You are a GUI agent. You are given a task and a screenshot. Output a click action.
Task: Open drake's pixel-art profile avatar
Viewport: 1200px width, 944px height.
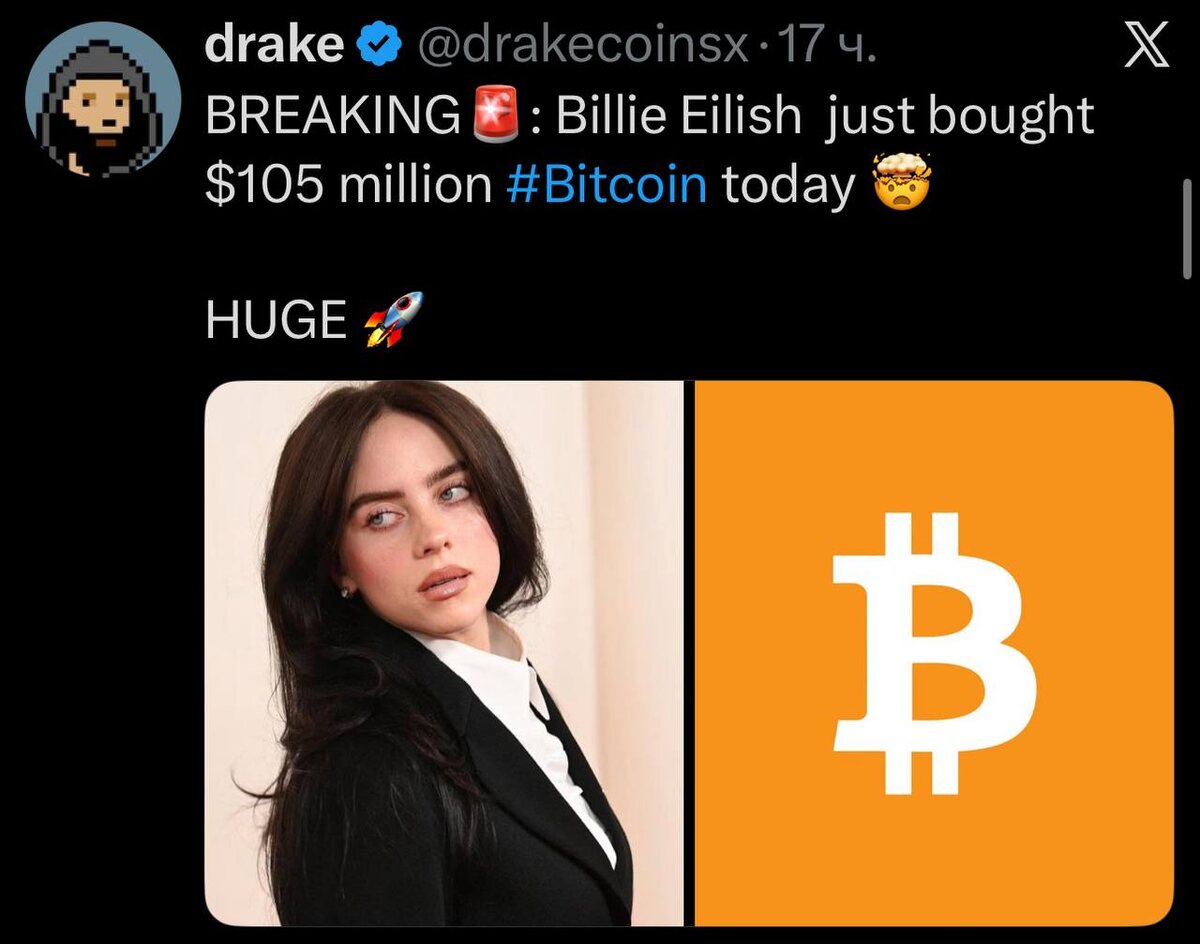point(103,102)
